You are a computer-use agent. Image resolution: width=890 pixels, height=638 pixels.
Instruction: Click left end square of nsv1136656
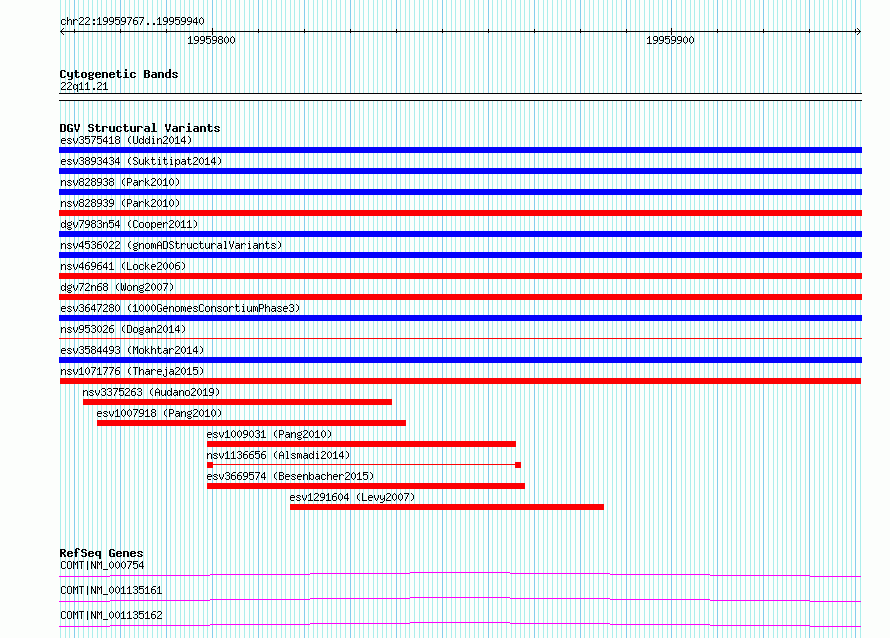[210, 465]
